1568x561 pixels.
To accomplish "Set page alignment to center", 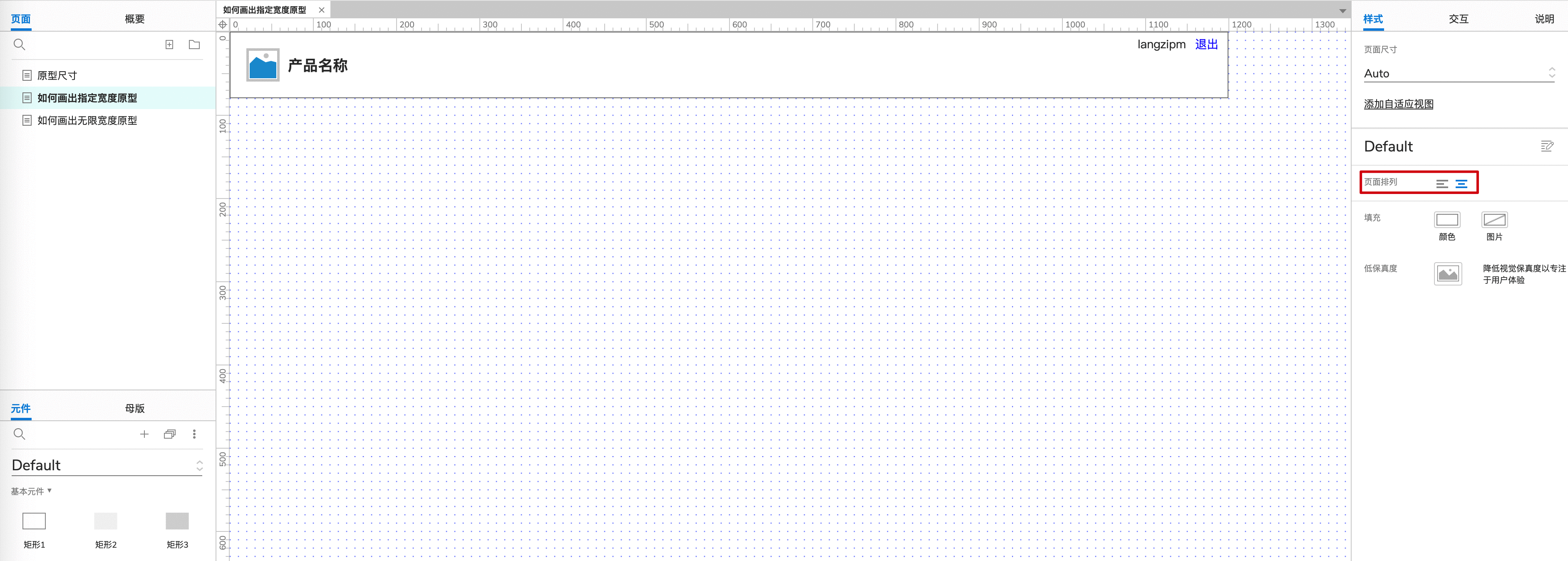I will [x=1461, y=183].
